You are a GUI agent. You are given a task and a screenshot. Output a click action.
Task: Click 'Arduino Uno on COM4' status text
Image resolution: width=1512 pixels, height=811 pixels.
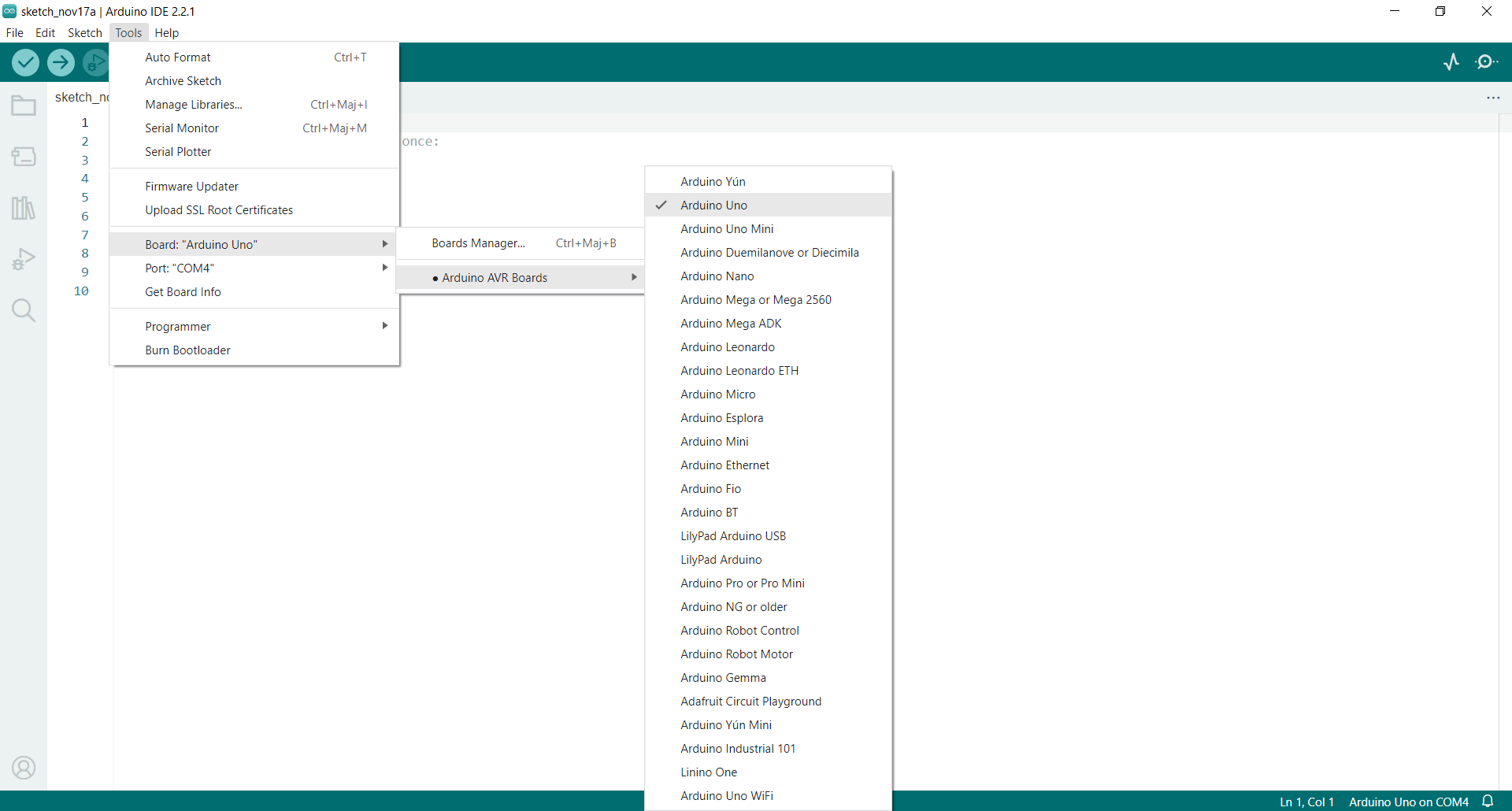click(x=1408, y=802)
